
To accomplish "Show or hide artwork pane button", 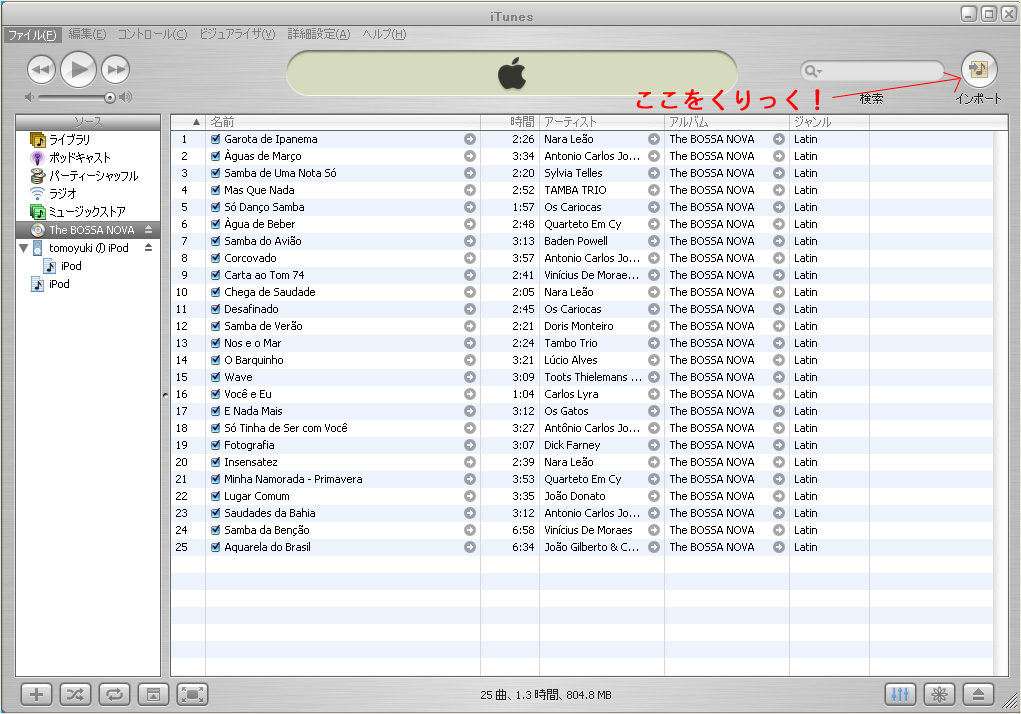I will click(153, 694).
